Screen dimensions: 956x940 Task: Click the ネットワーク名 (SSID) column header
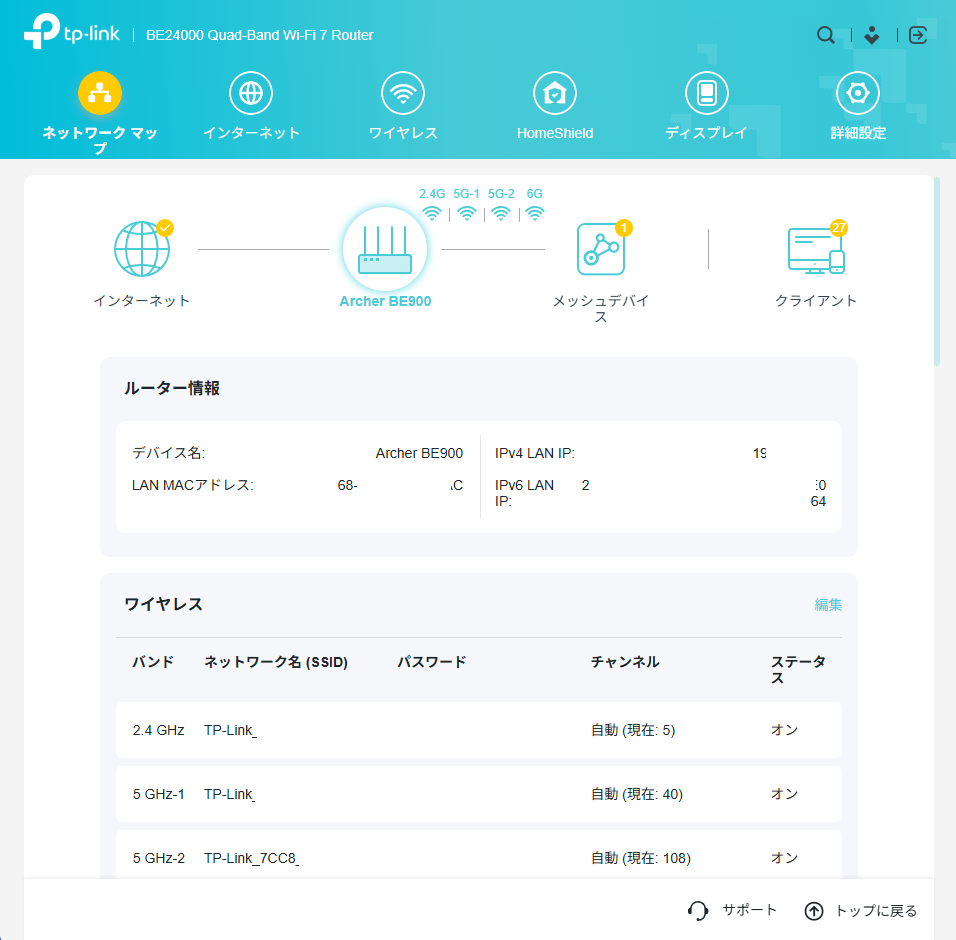tap(276, 662)
